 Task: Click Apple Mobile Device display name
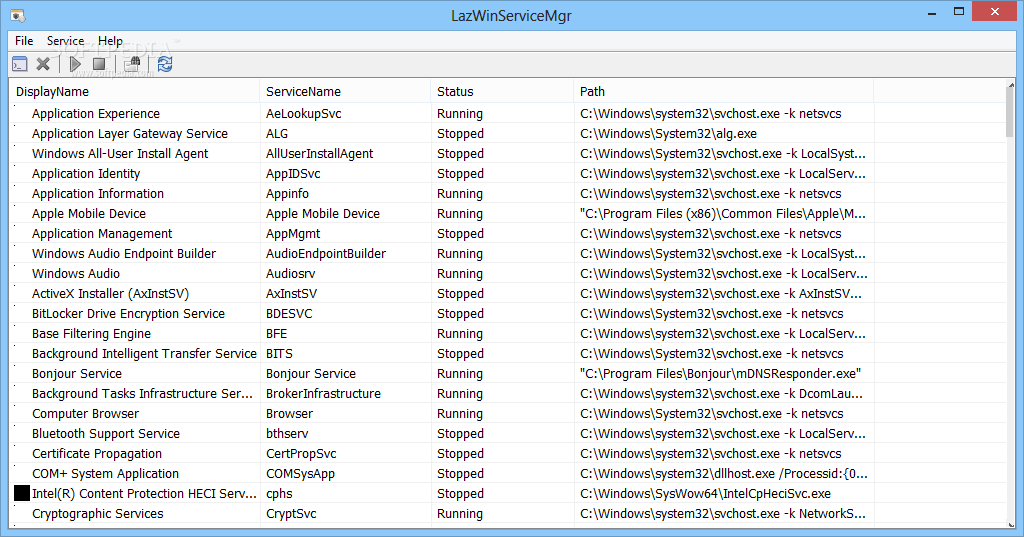tap(89, 214)
